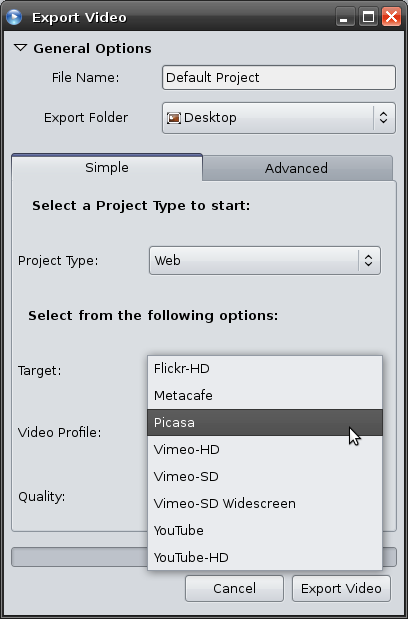Choose YouTube from the list
408x619 pixels.
coord(265,530)
